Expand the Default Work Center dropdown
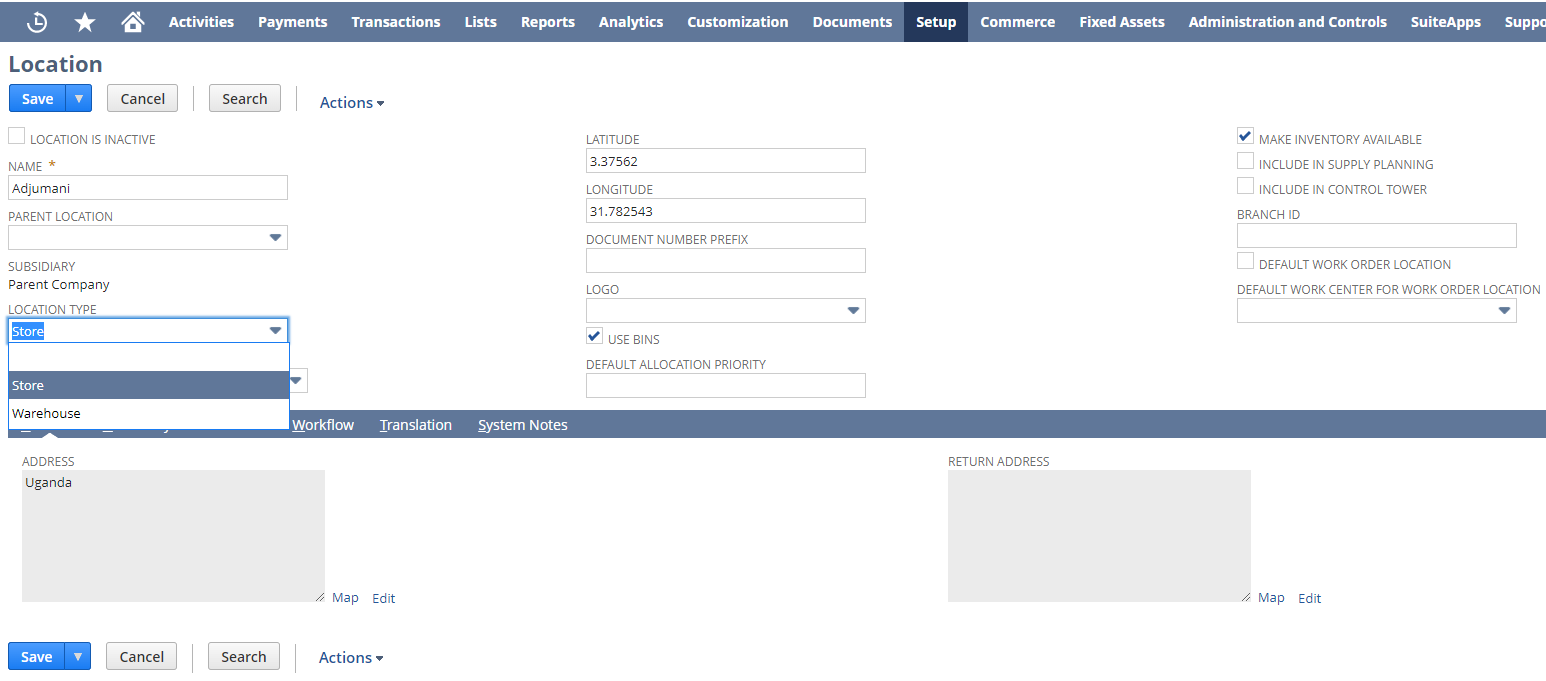This screenshot has width=1546, height=681. [x=1505, y=310]
